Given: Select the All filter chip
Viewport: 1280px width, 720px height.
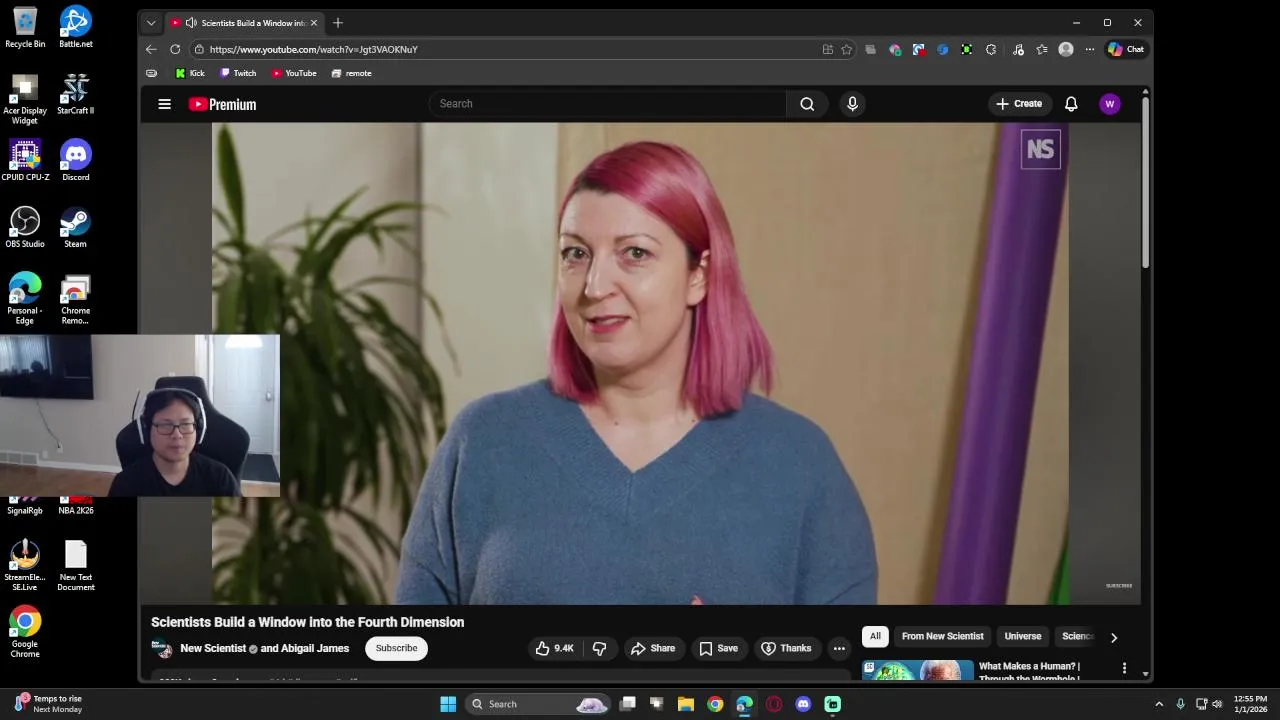Looking at the screenshot, I should click(875, 636).
